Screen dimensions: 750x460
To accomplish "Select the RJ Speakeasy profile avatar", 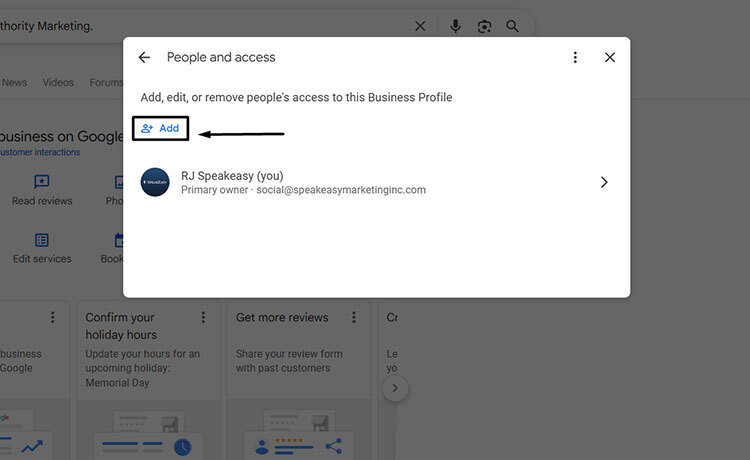I will [155, 182].
